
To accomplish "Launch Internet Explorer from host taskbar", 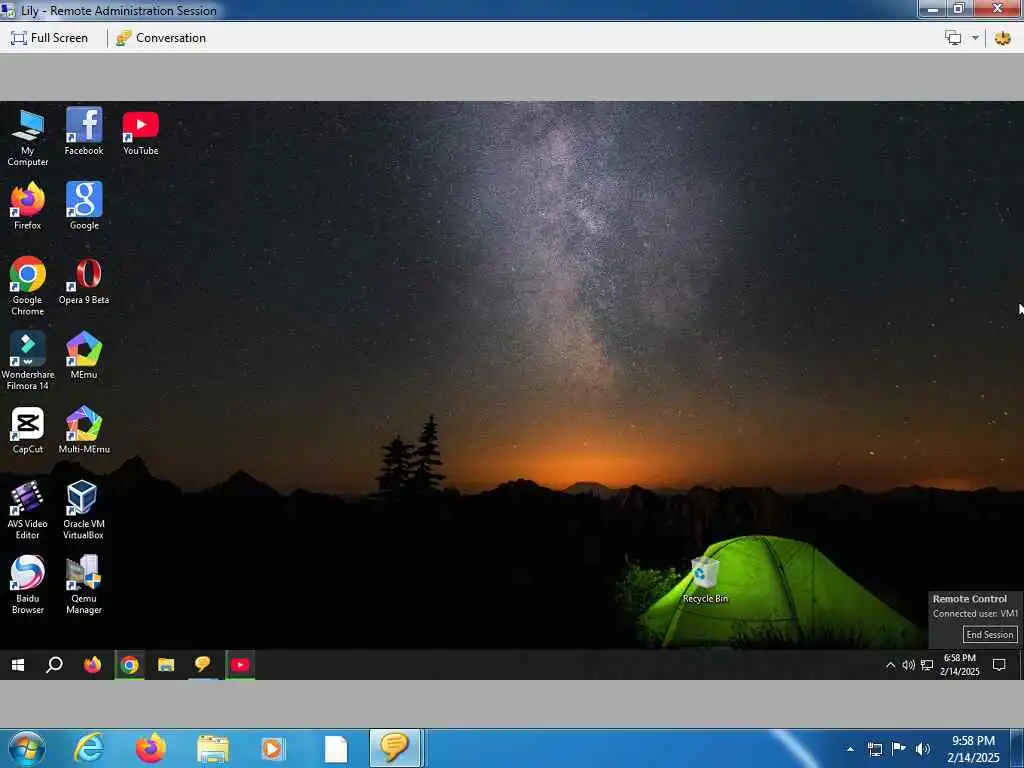I will [88, 748].
